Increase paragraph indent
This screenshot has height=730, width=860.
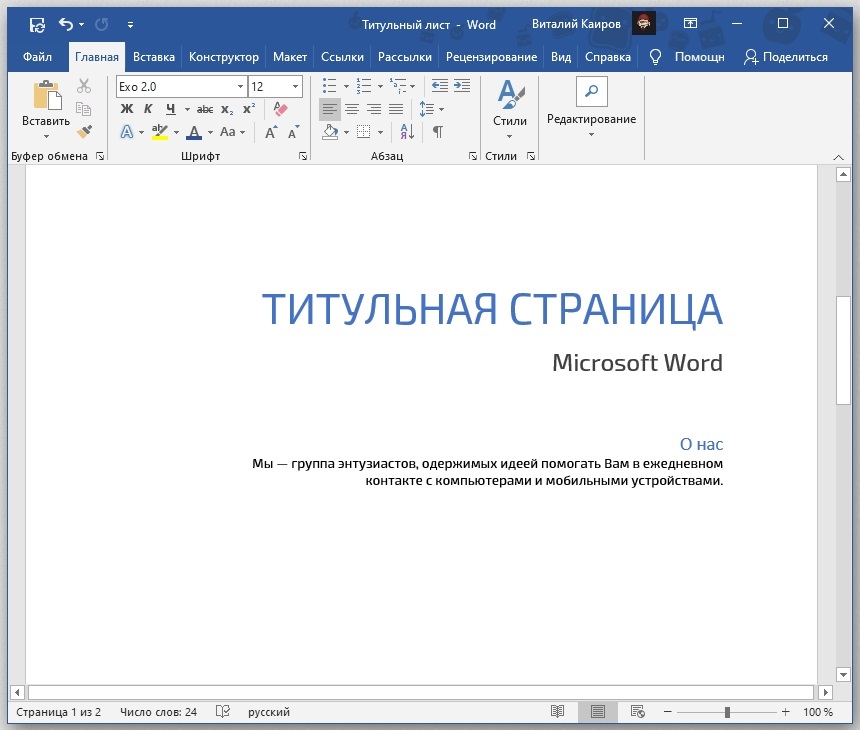pyautogui.click(x=460, y=86)
